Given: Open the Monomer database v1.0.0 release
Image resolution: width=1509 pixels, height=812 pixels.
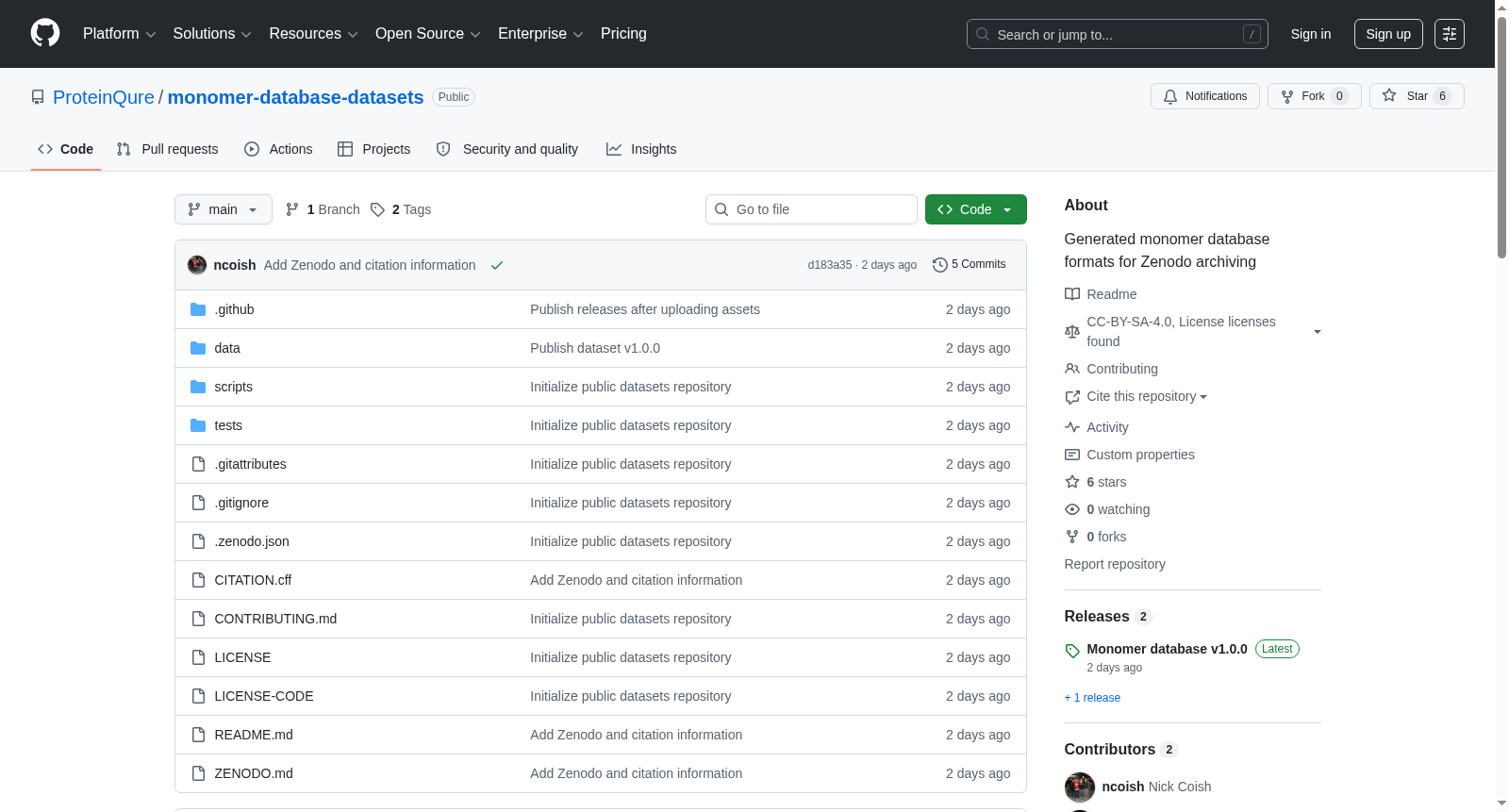Looking at the screenshot, I should 1167,649.
